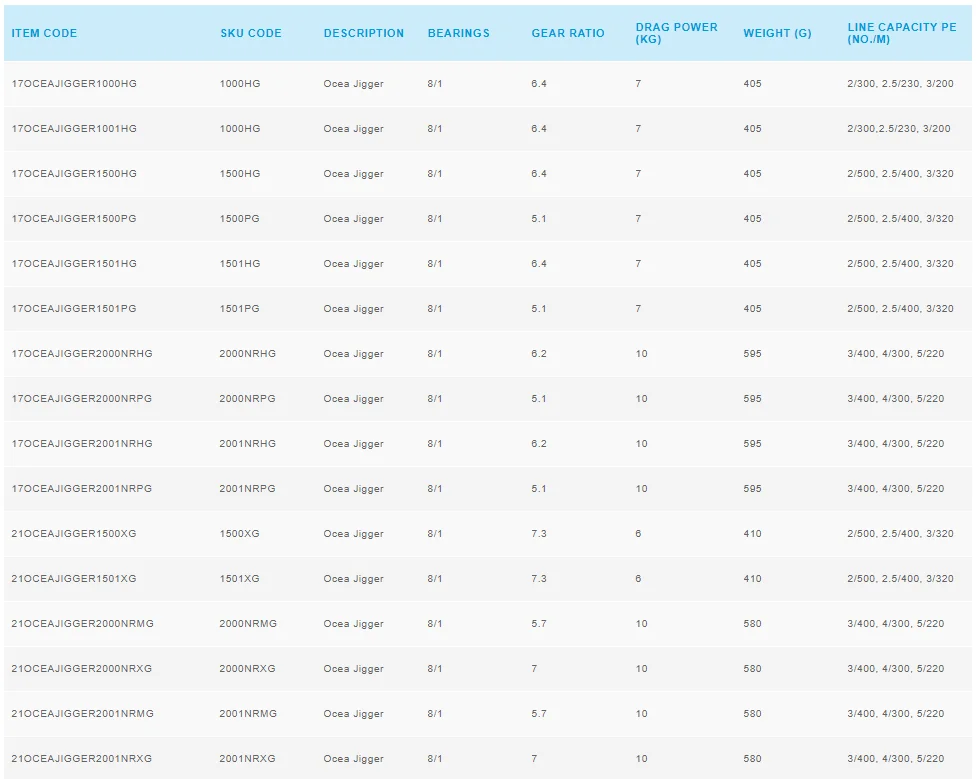Click SKU code 2000NRHG
This screenshot has height=779, width=977.
point(247,353)
